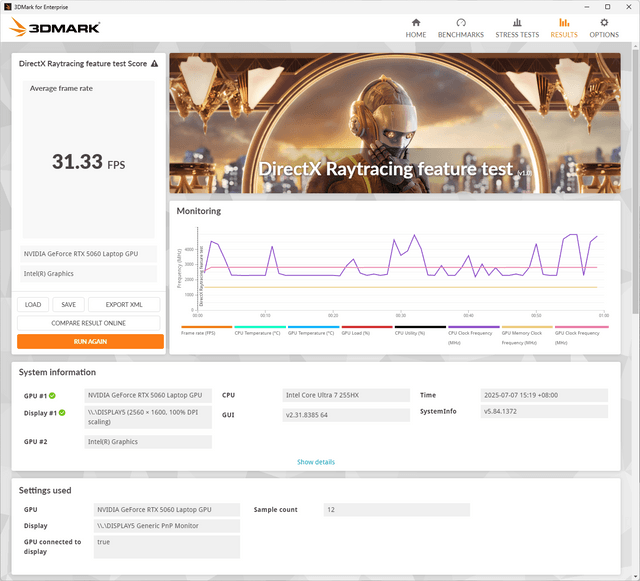Click Intel(R) Graphics in score panel
Screen dimensions: 640x581
click(x=89, y=274)
